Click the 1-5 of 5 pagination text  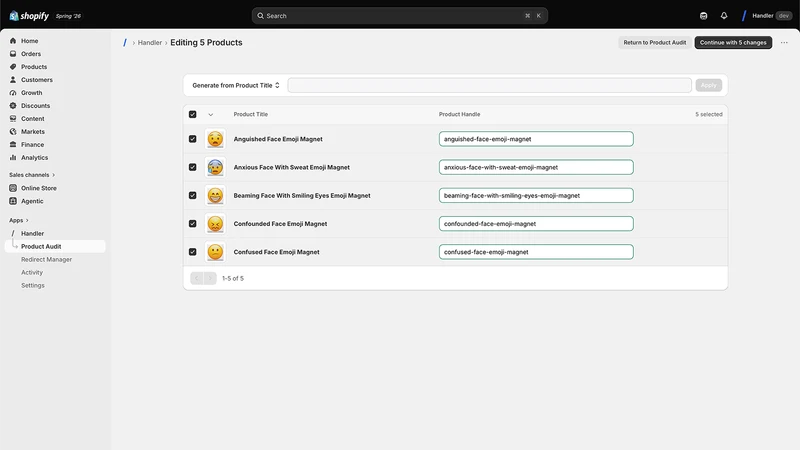click(233, 279)
